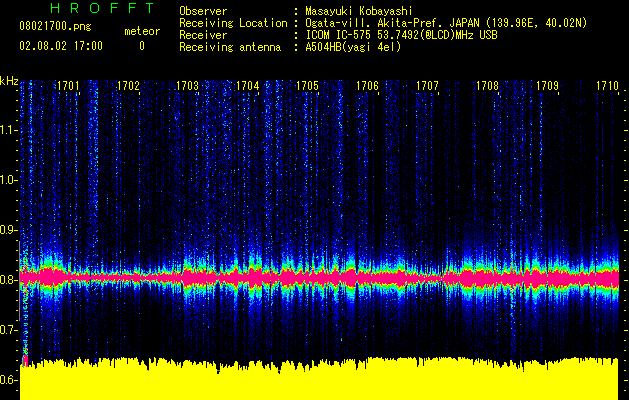Click the 0.9 kHz axis label

tap(7, 230)
